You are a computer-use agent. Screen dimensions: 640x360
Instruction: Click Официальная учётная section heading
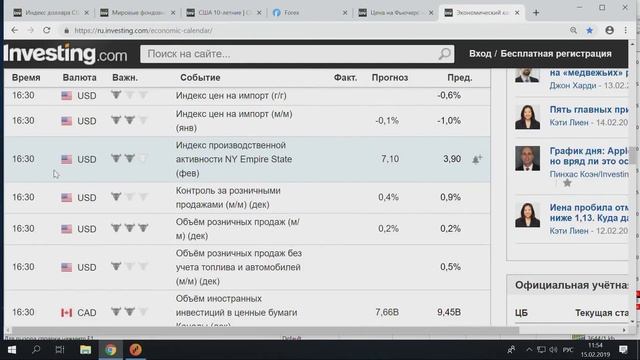571,285
